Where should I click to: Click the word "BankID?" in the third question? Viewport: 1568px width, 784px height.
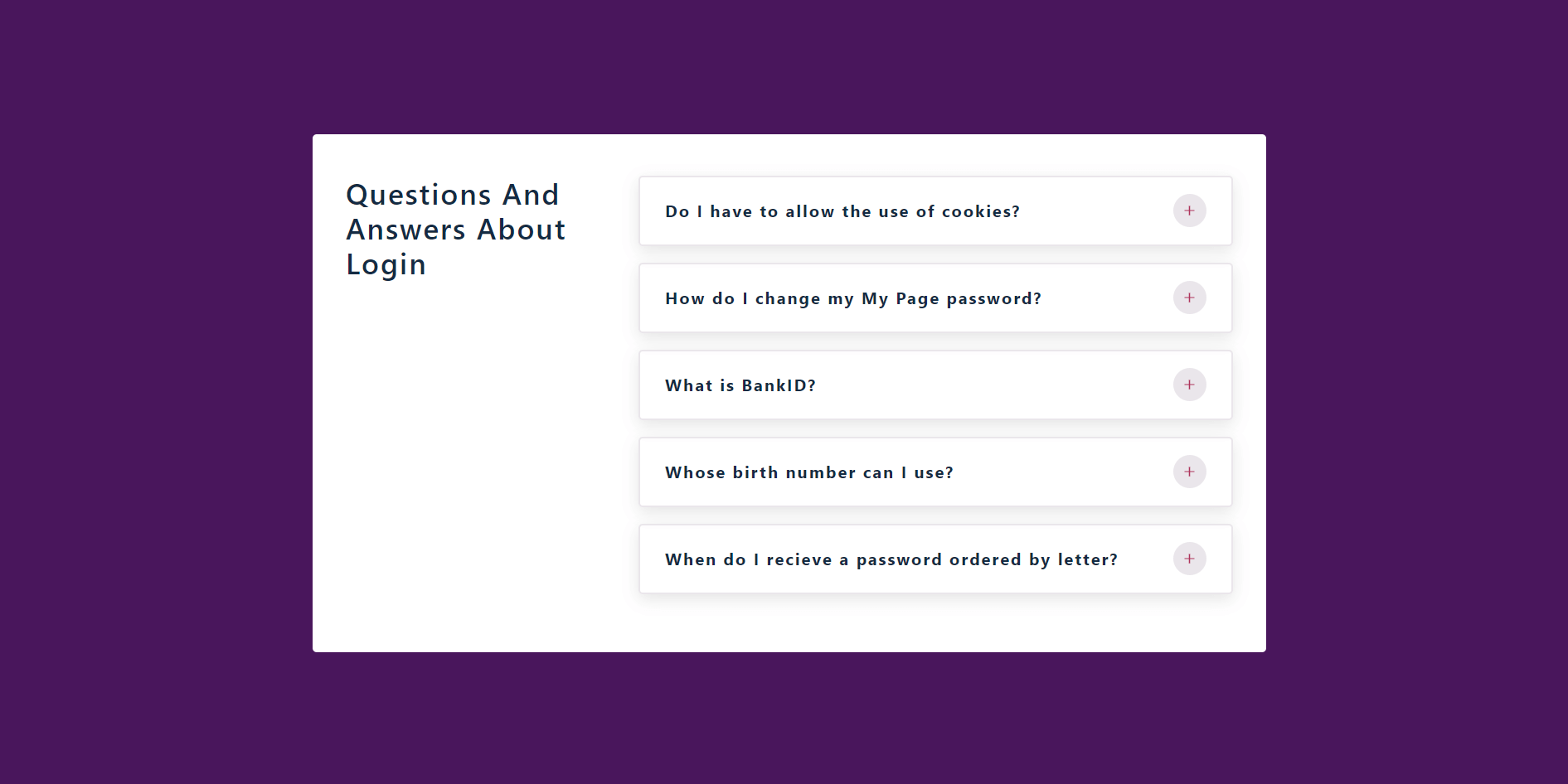click(x=778, y=385)
